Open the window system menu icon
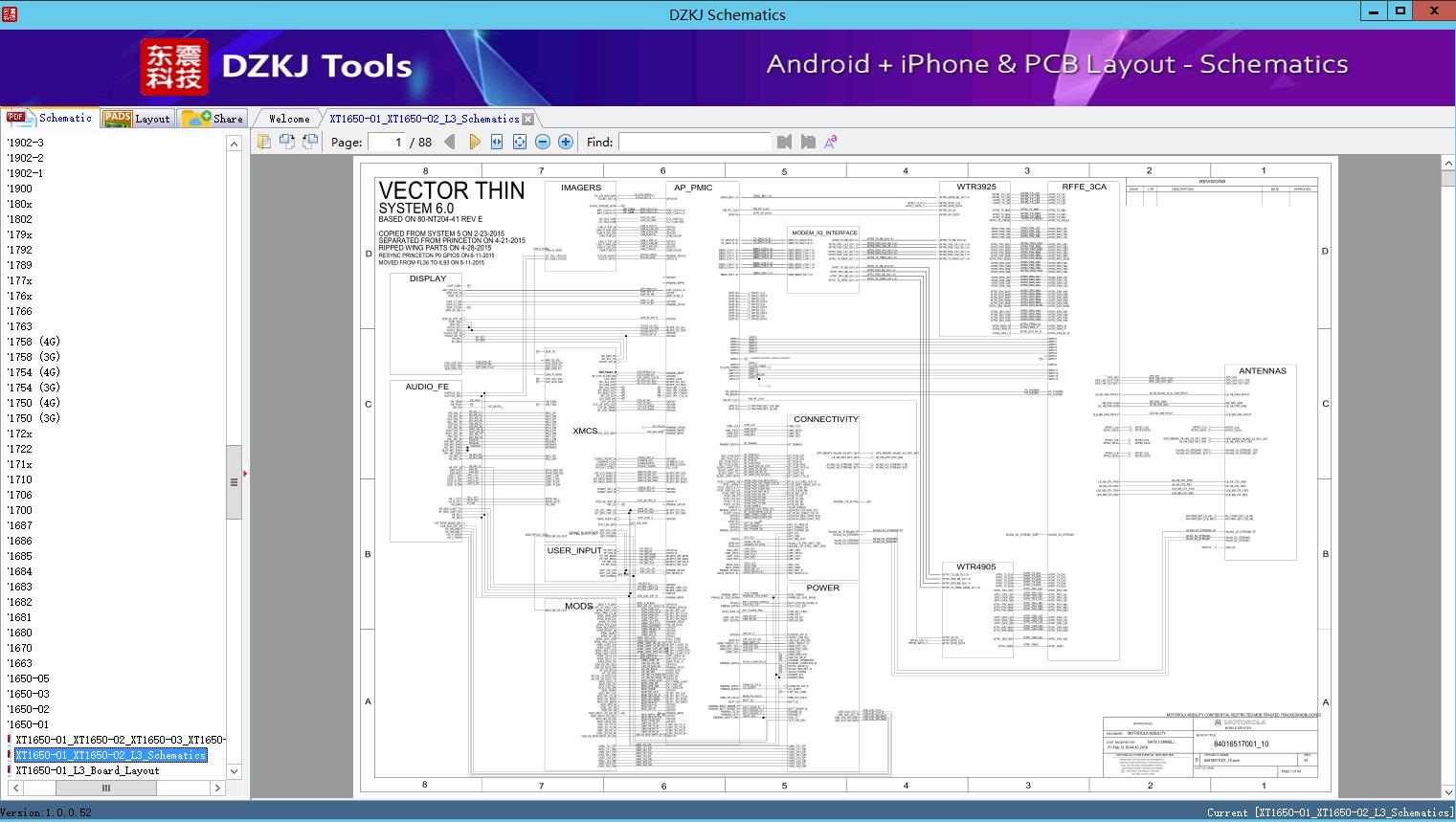This screenshot has width=1456, height=822. pyautogui.click(x=11, y=13)
